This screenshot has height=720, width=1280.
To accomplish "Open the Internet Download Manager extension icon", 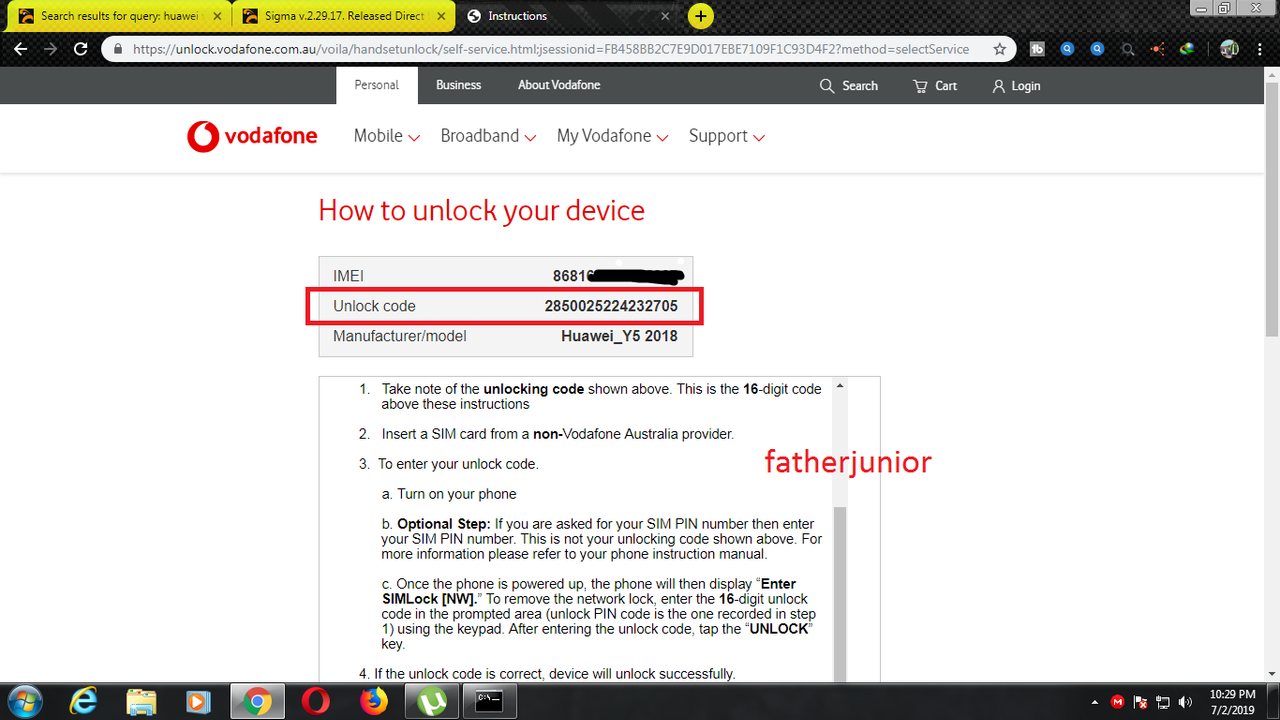I will 1188,48.
